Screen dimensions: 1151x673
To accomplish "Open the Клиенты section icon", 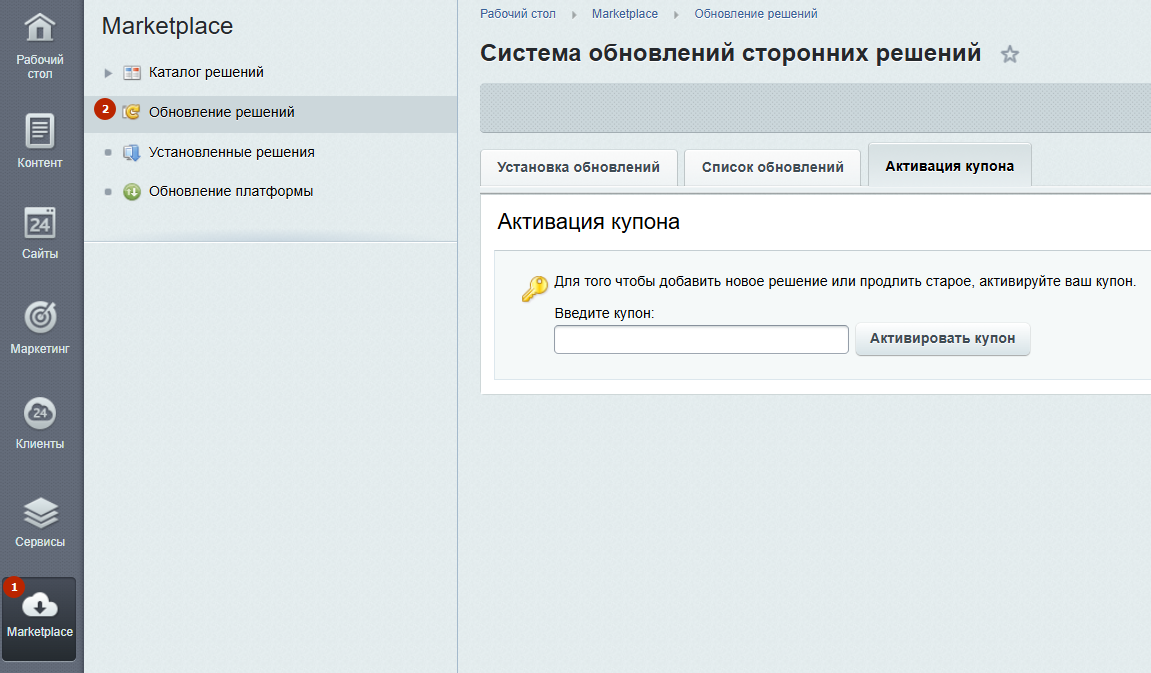I will click(40, 411).
